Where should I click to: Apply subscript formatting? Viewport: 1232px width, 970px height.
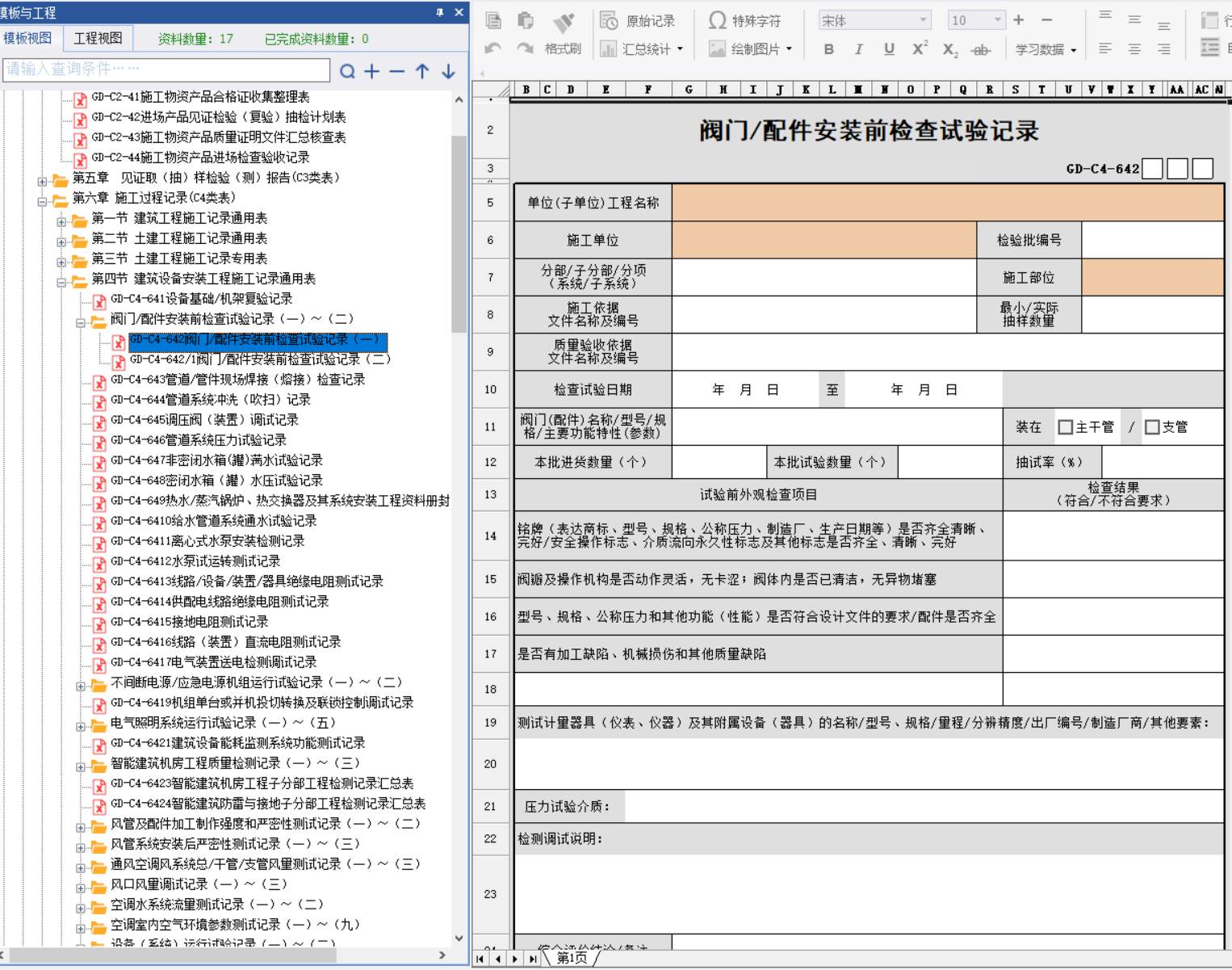(950, 50)
